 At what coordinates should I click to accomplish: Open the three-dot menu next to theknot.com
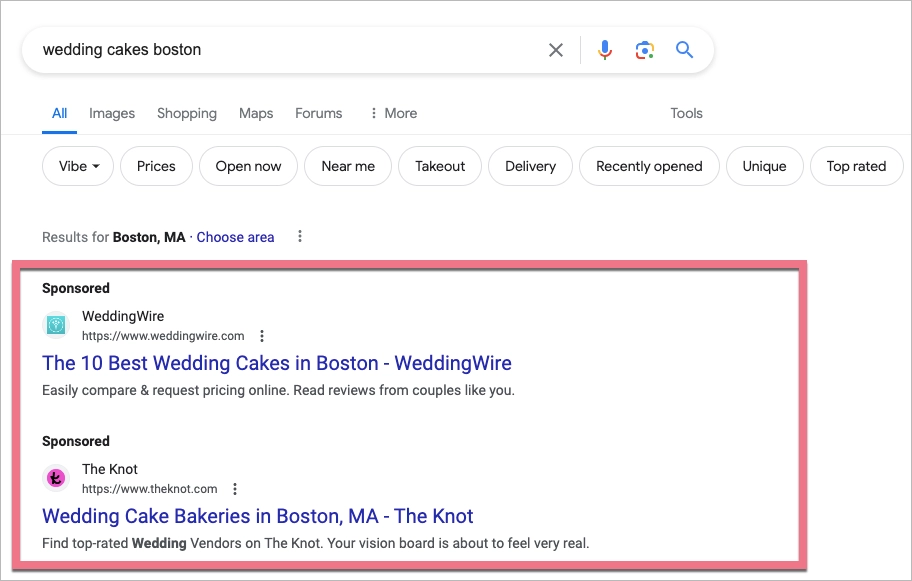235,489
